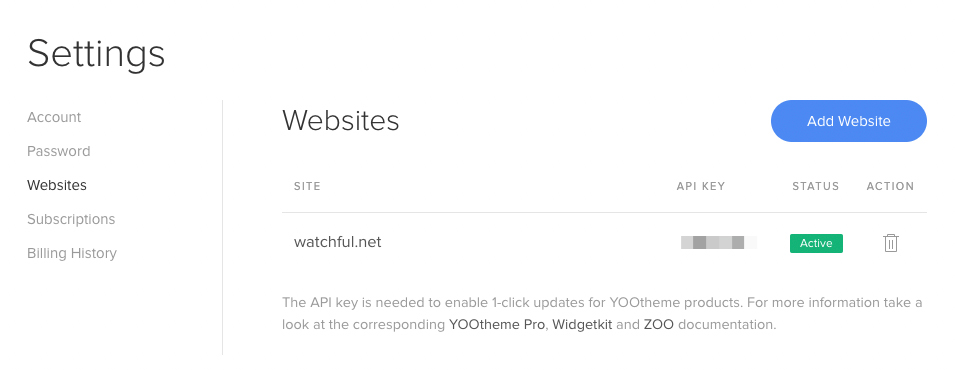Click the Add Website button

[x=849, y=121]
